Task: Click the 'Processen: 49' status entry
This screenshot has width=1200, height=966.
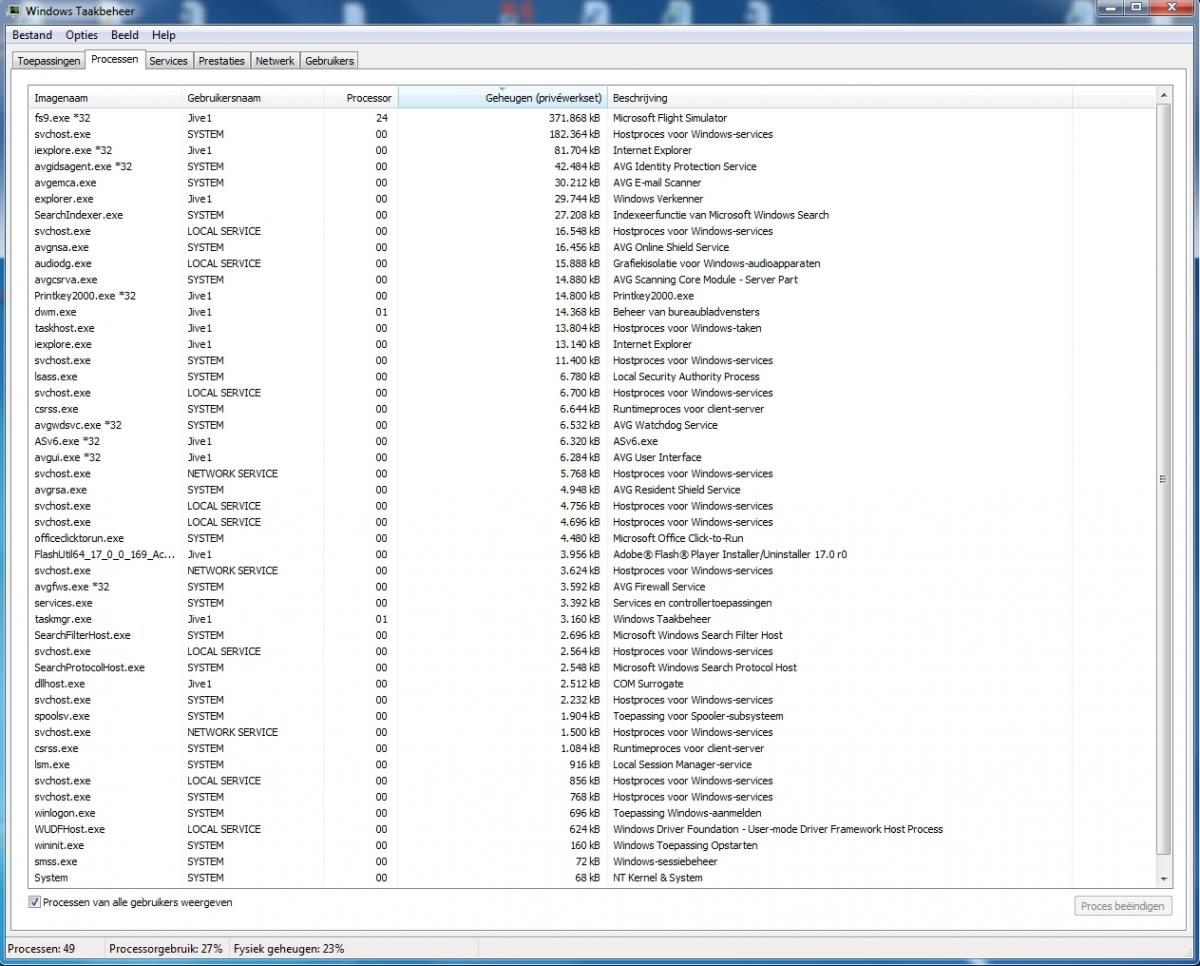Action: tap(42, 948)
